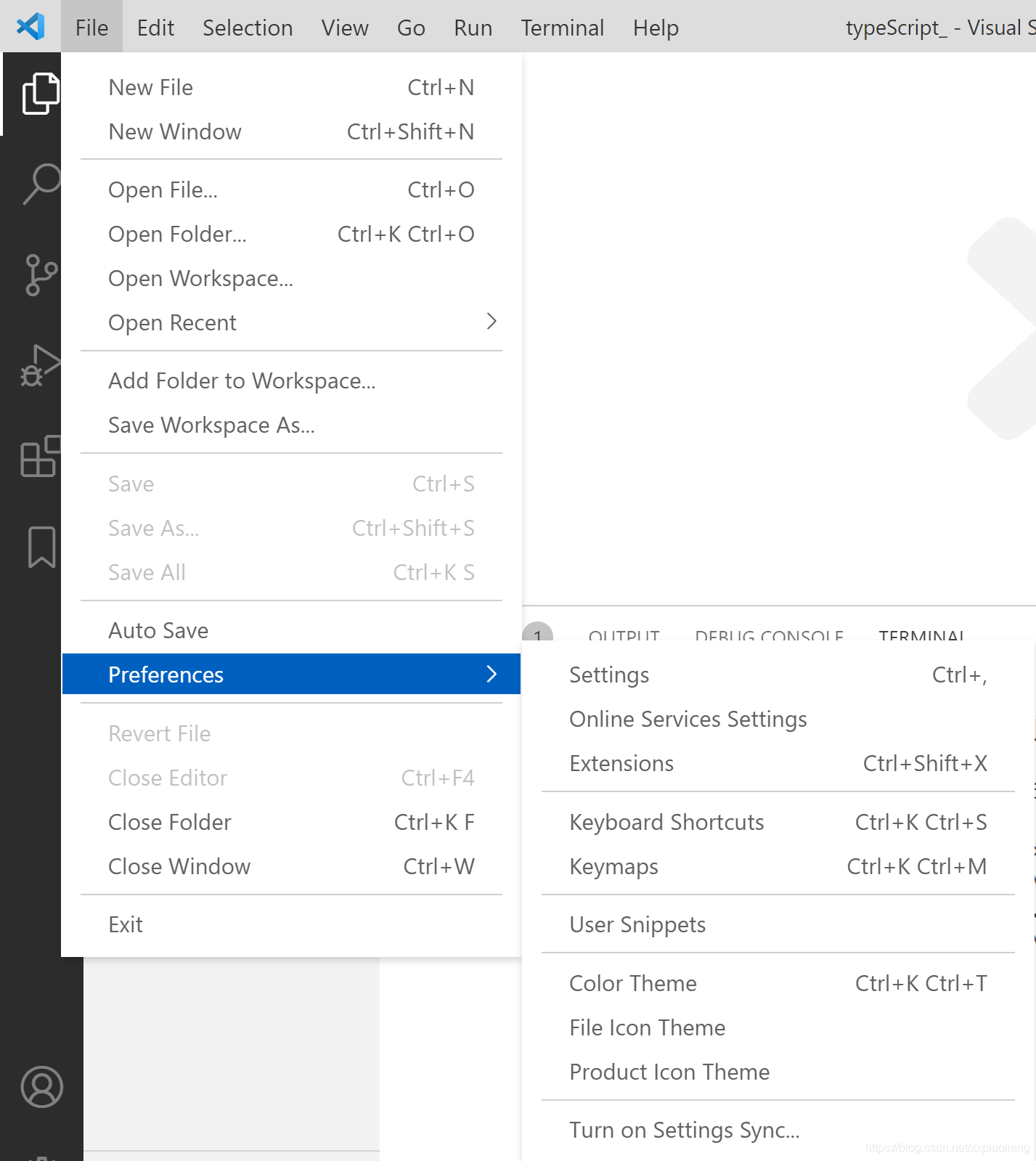Open Keymaps entry
The width and height of the screenshot is (1036, 1161).
pos(778,866)
